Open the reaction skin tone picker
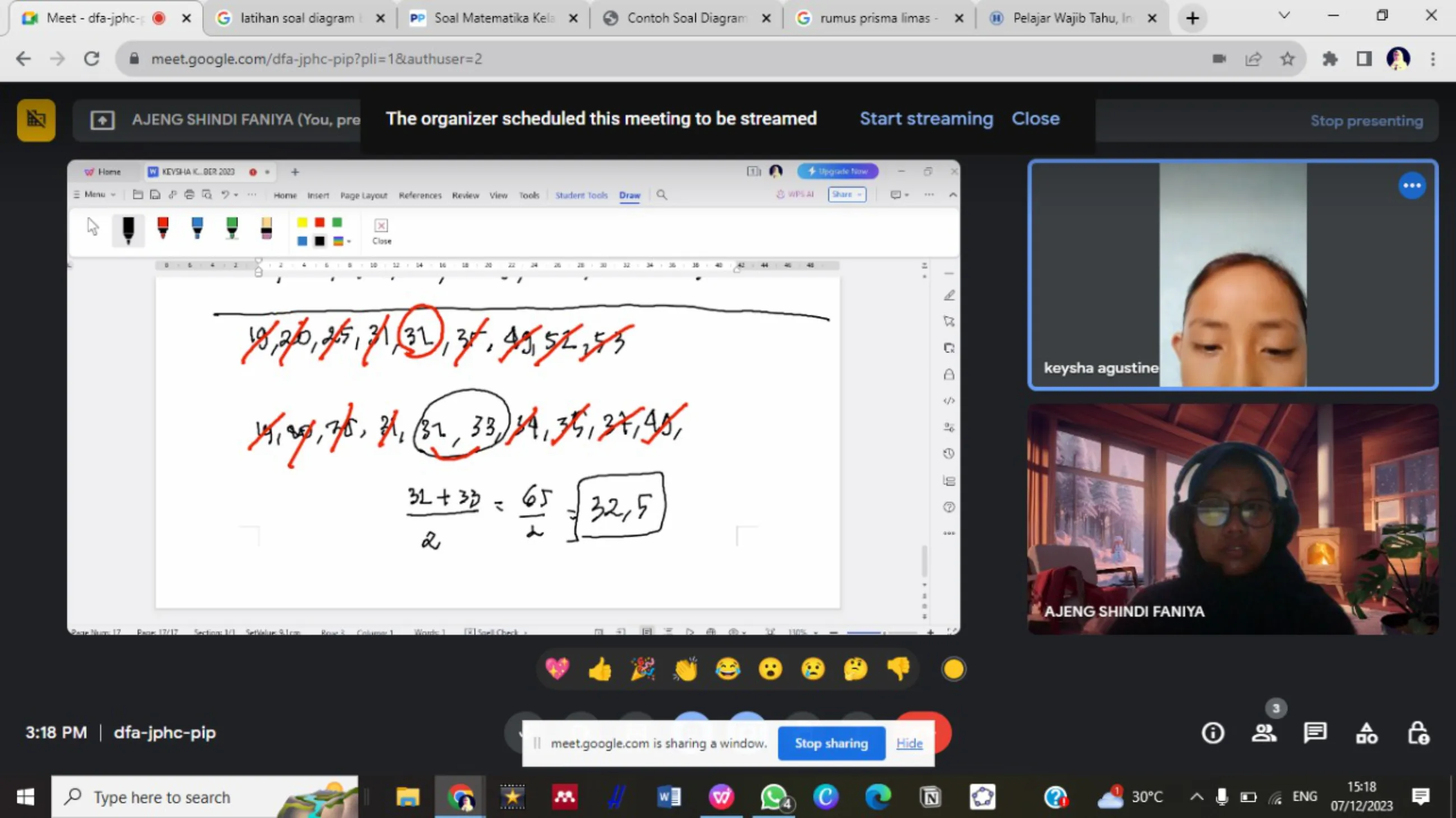Image resolution: width=1456 pixels, height=818 pixels. tap(953, 670)
